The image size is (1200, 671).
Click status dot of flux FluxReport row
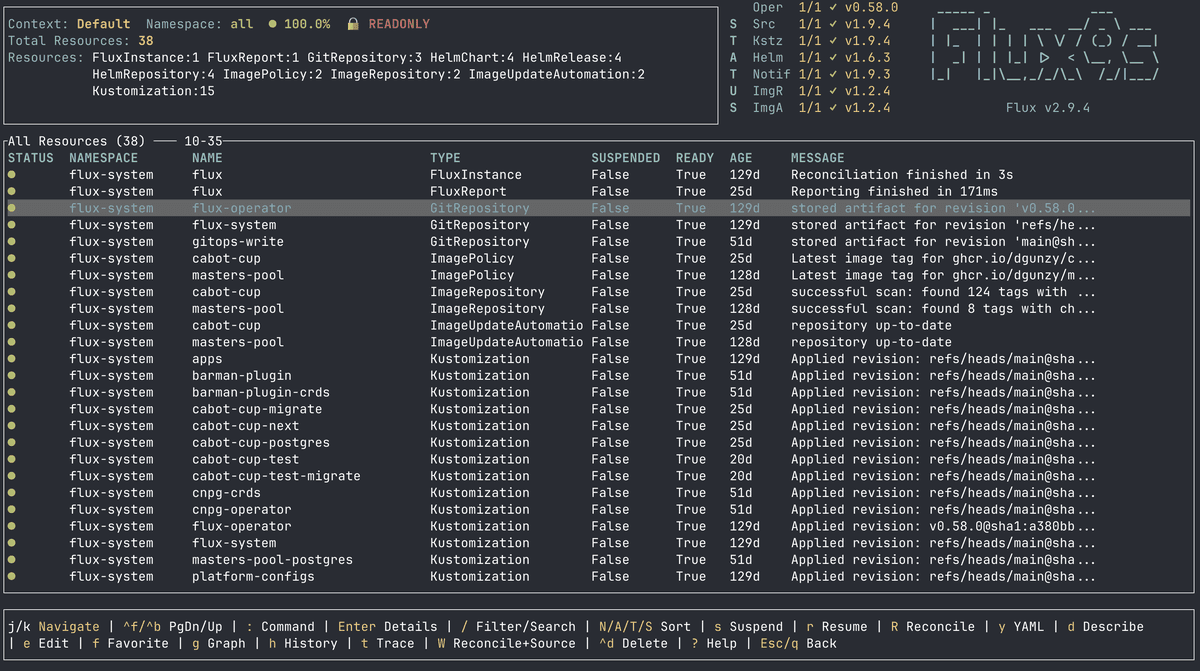[x=12, y=191]
